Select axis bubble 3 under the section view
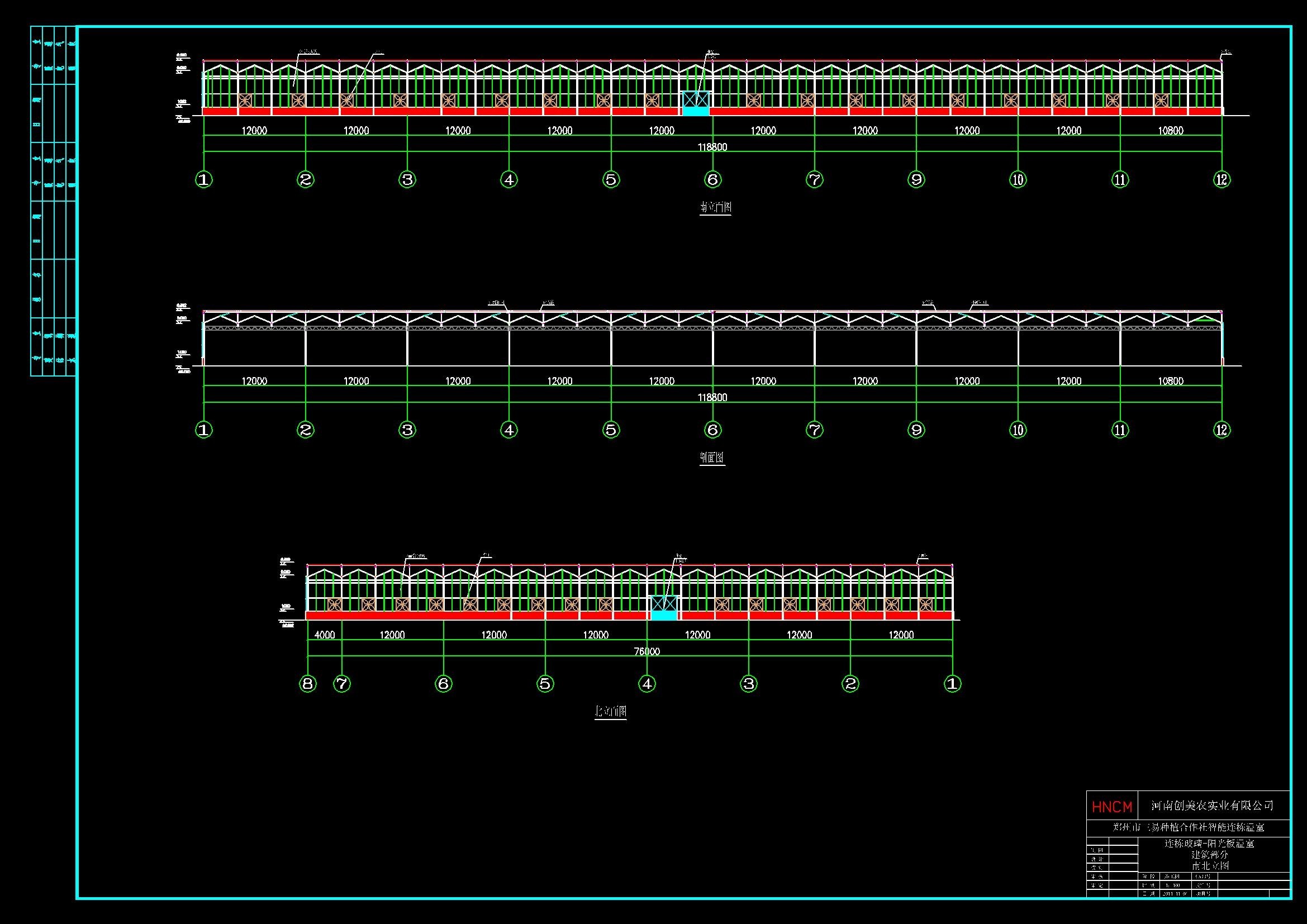This screenshot has width=1307, height=924. [x=407, y=430]
